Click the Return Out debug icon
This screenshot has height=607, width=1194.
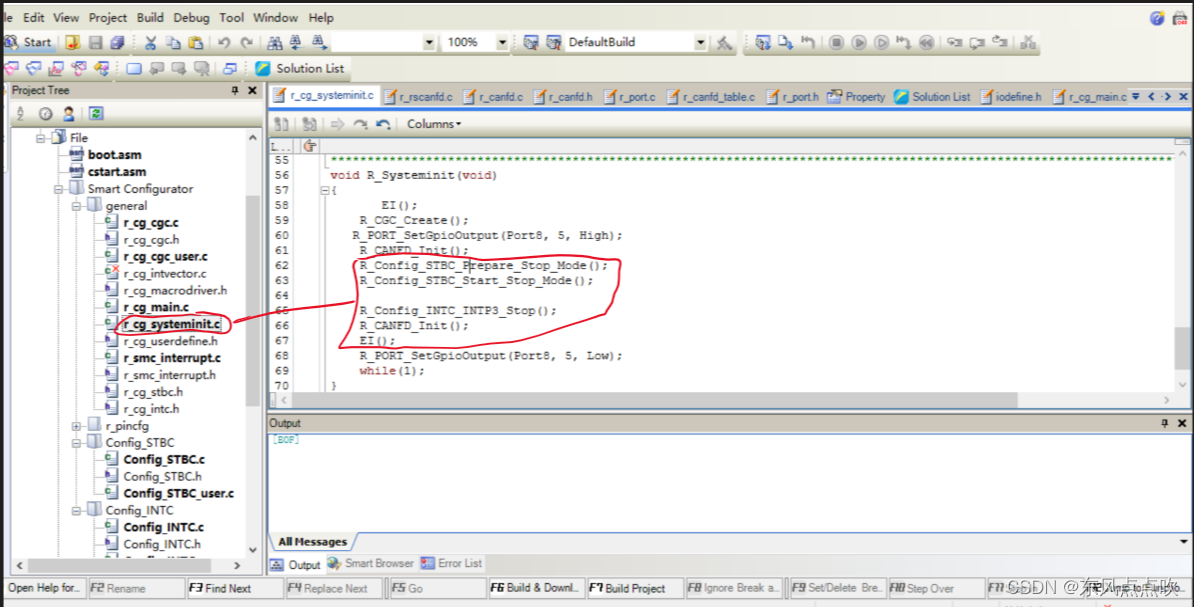point(1000,43)
